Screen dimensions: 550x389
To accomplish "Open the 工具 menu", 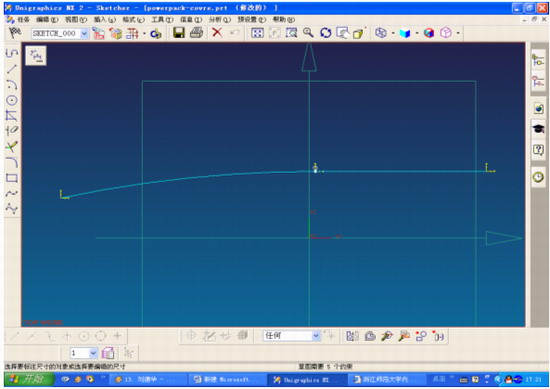I will pos(162,20).
